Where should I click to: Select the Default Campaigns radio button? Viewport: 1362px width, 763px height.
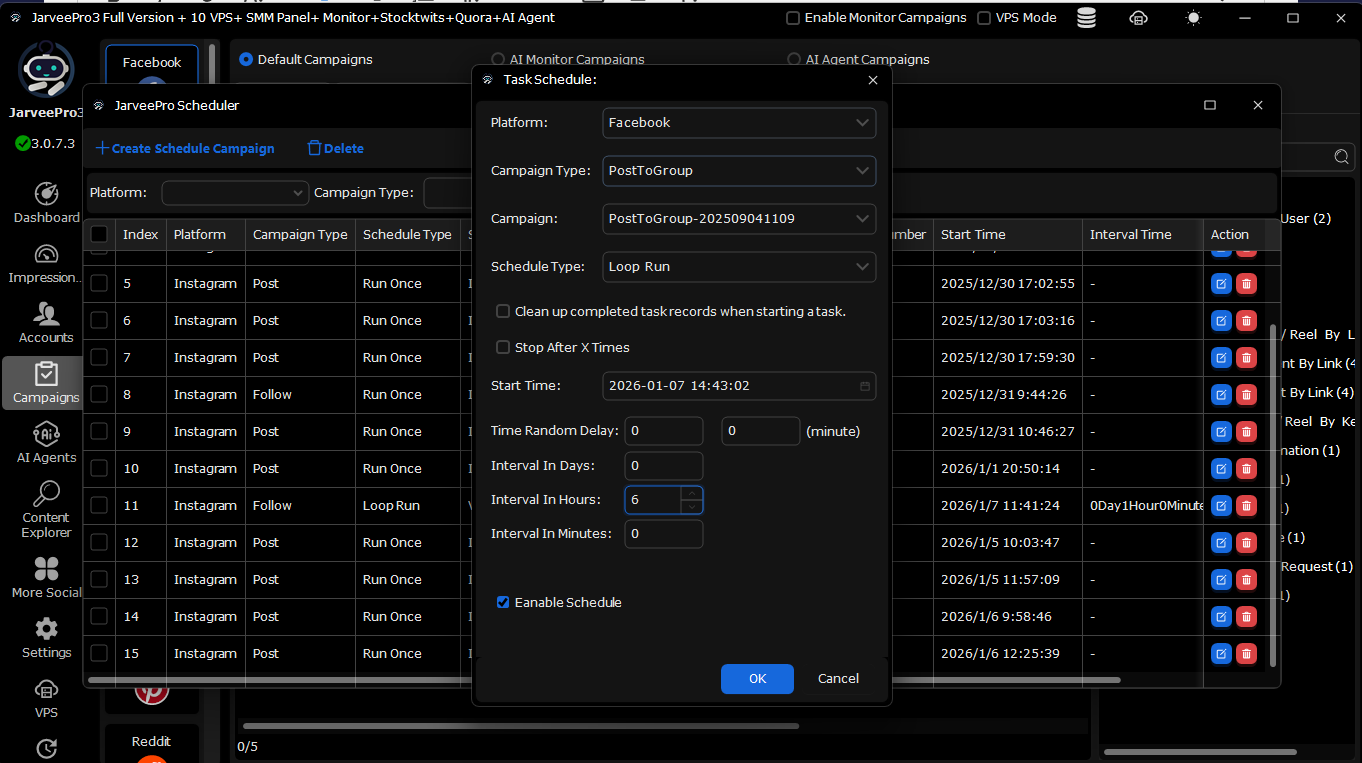click(x=246, y=59)
